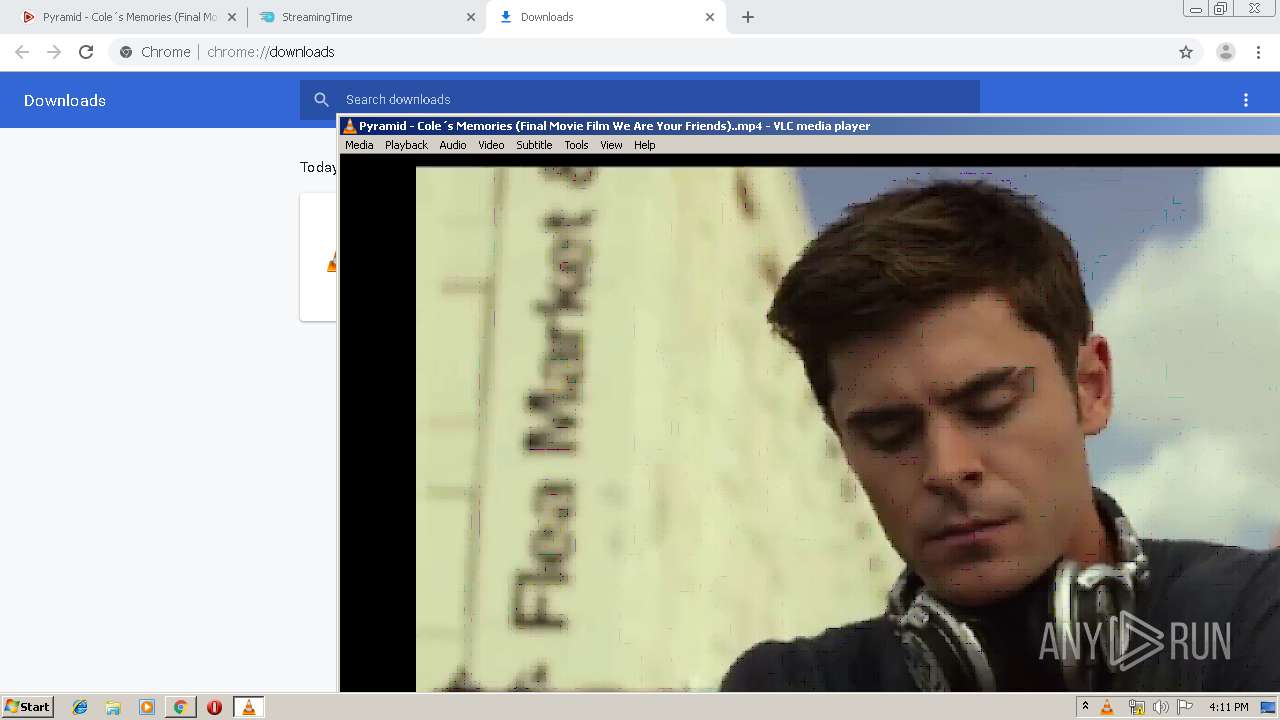Click the Show desktop button

(1269, 707)
